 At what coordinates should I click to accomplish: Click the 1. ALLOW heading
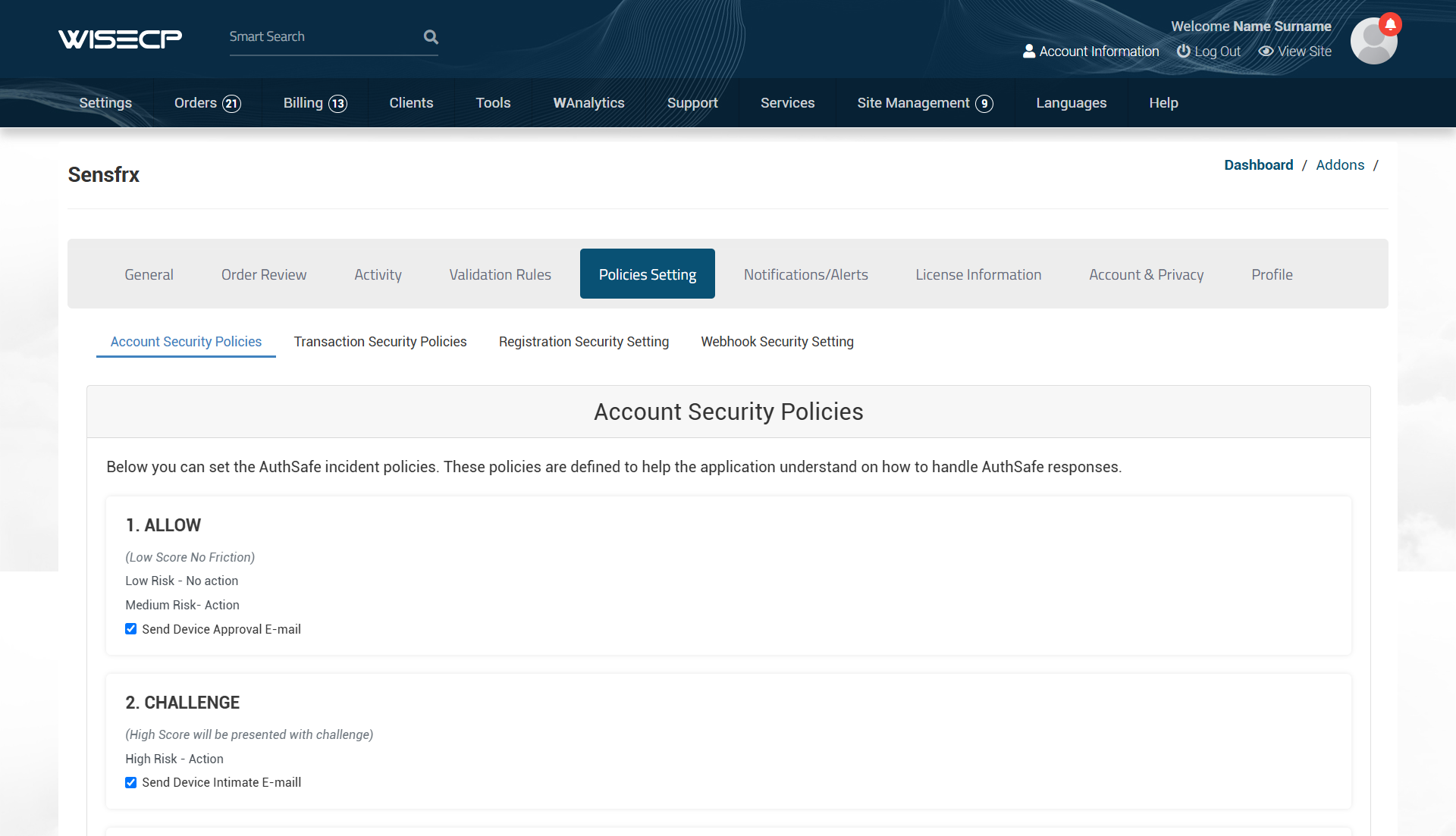click(x=163, y=525)
